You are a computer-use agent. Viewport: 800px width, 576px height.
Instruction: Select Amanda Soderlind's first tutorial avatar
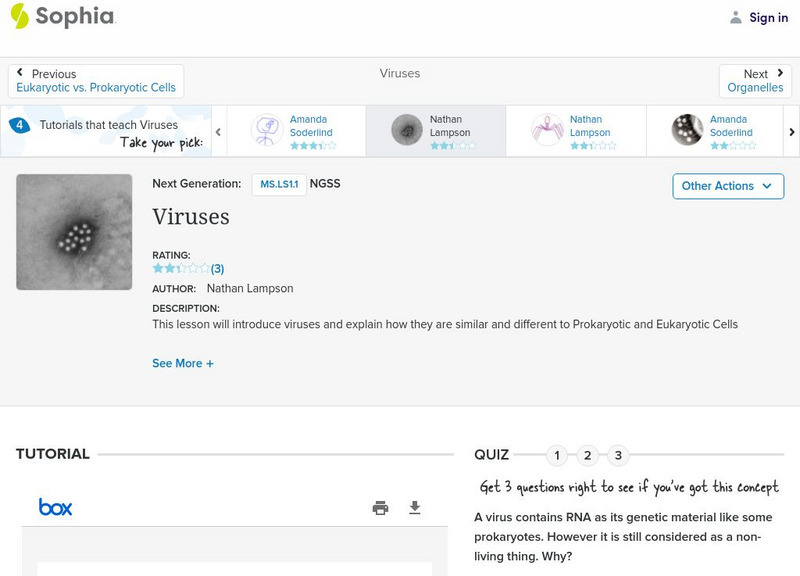pyautogui.click(x=267, y=130)
